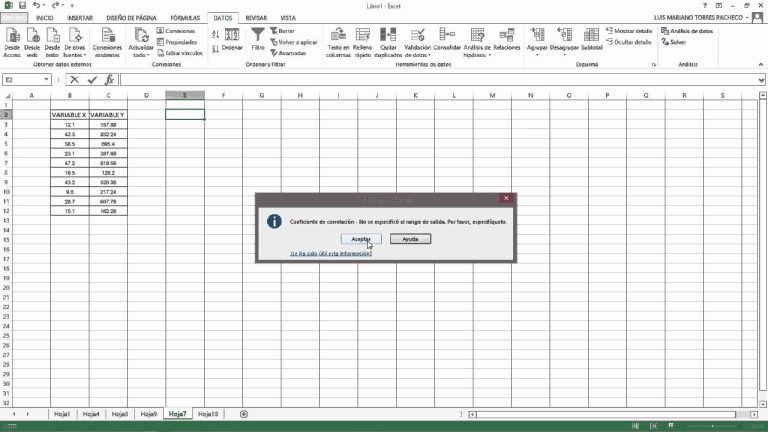Switch to the INICIO tab
The image size is (768, 432).
click(x=45, y=18)
